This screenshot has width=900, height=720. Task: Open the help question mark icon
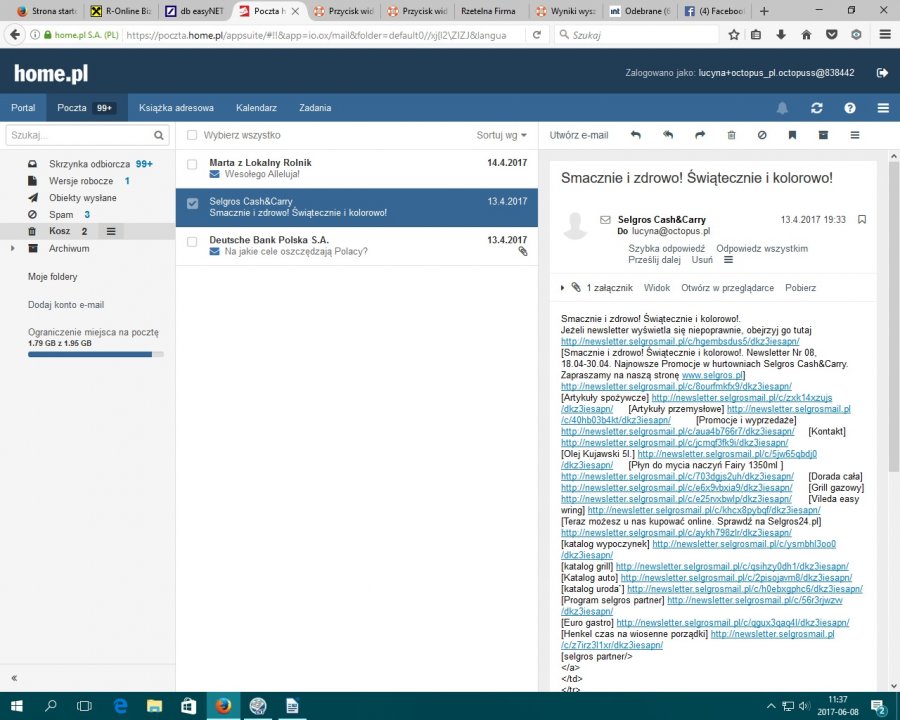[850, 108]
